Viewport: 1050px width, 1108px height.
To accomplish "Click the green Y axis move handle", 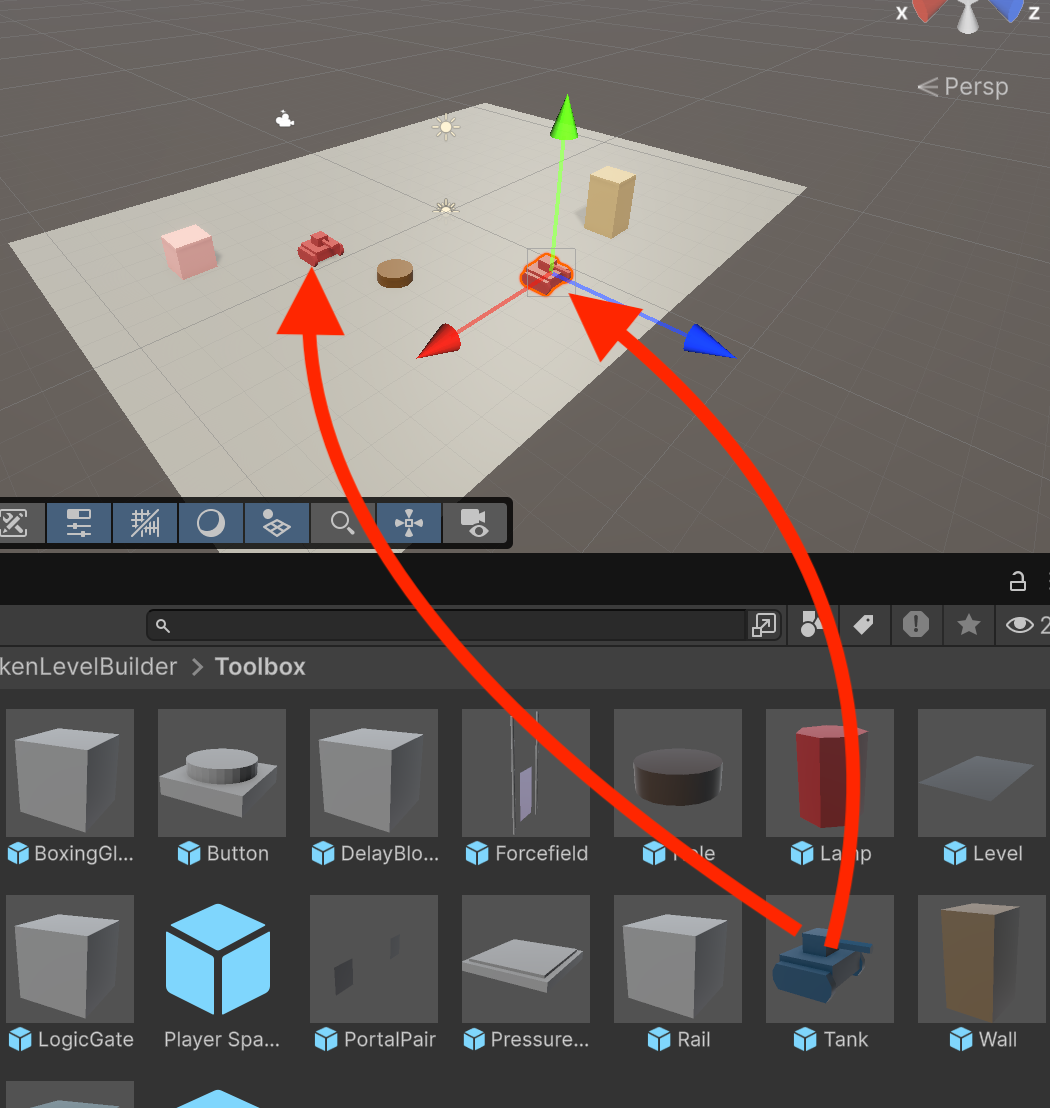I will click(565, 117).
